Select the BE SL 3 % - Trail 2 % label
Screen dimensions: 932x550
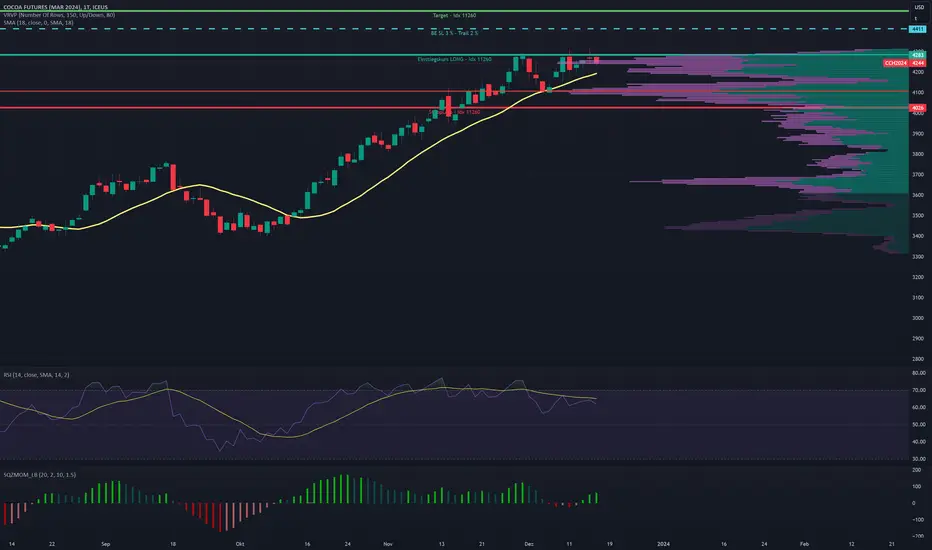coord(454,33)
